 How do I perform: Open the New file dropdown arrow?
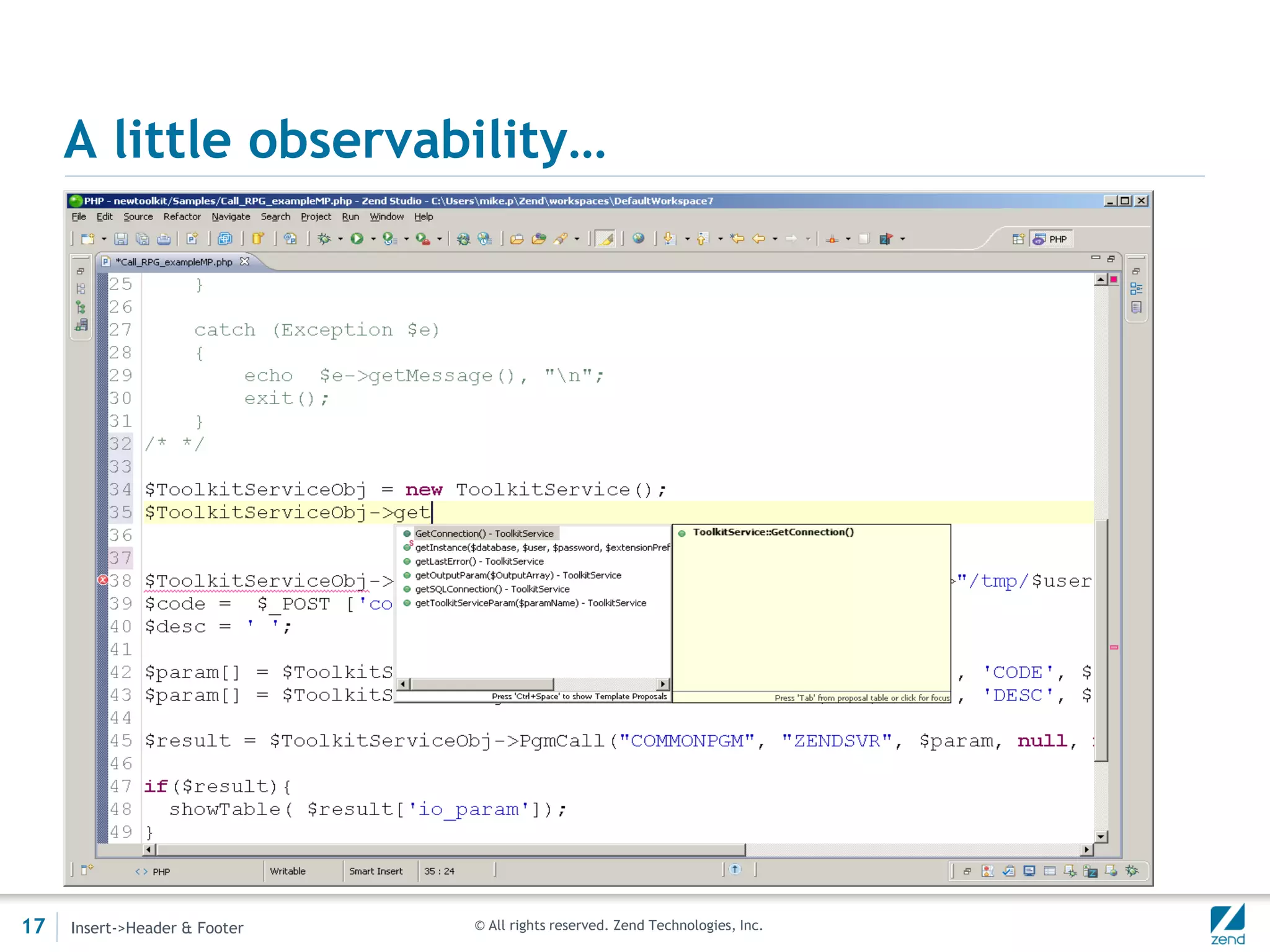click(104, 239)
